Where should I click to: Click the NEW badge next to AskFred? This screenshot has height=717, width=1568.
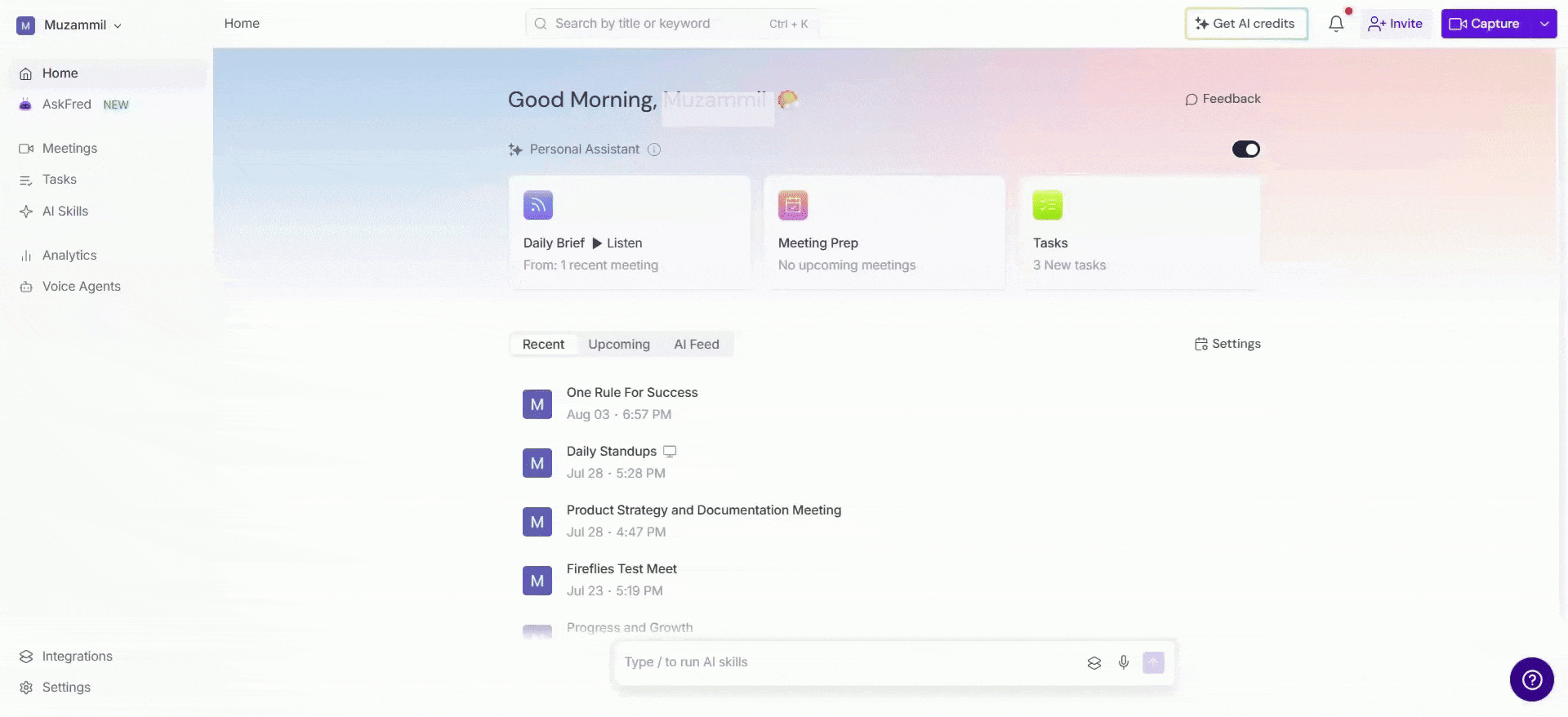point(116,105)
